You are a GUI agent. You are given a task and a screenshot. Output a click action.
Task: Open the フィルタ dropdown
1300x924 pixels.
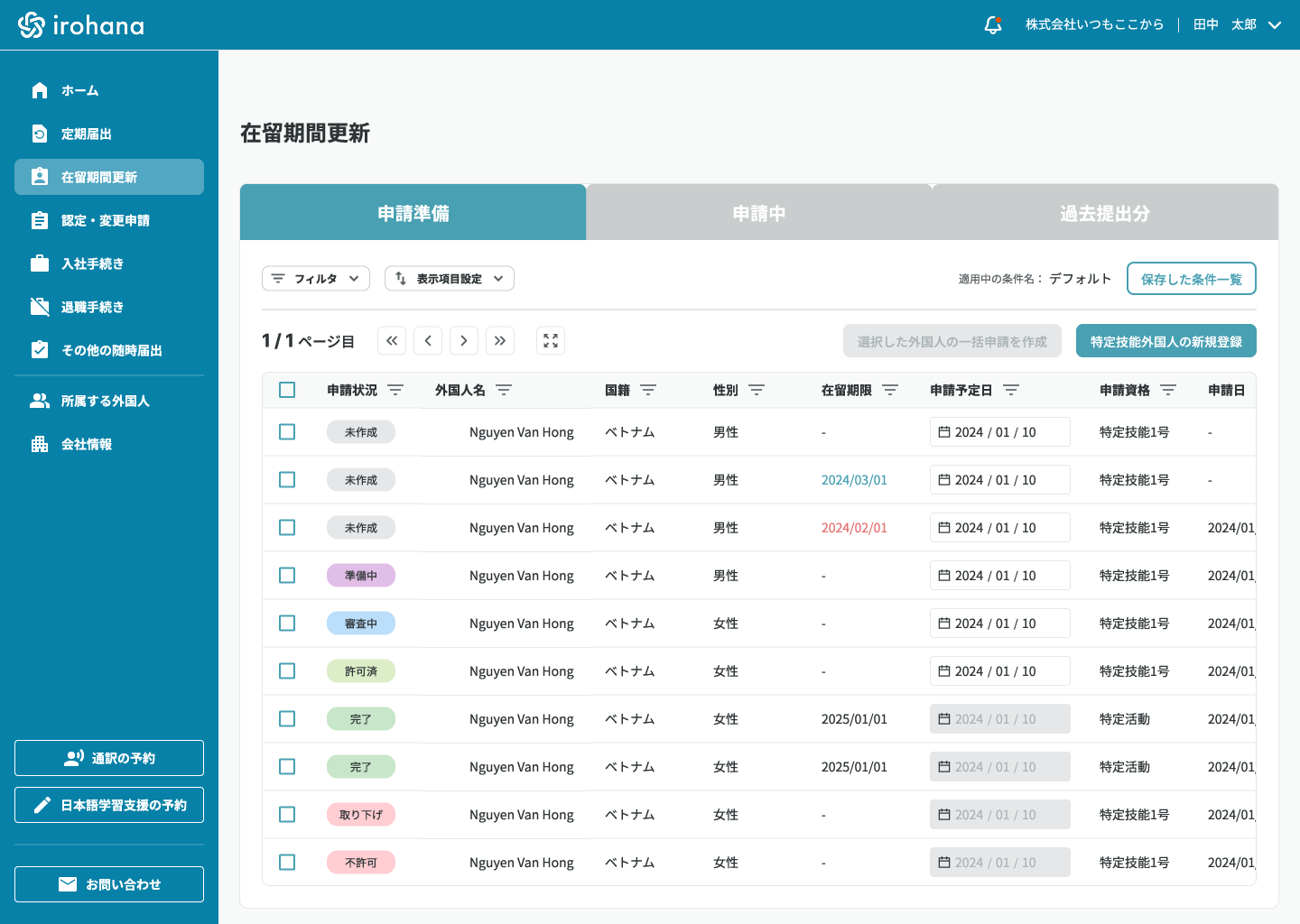316,279
